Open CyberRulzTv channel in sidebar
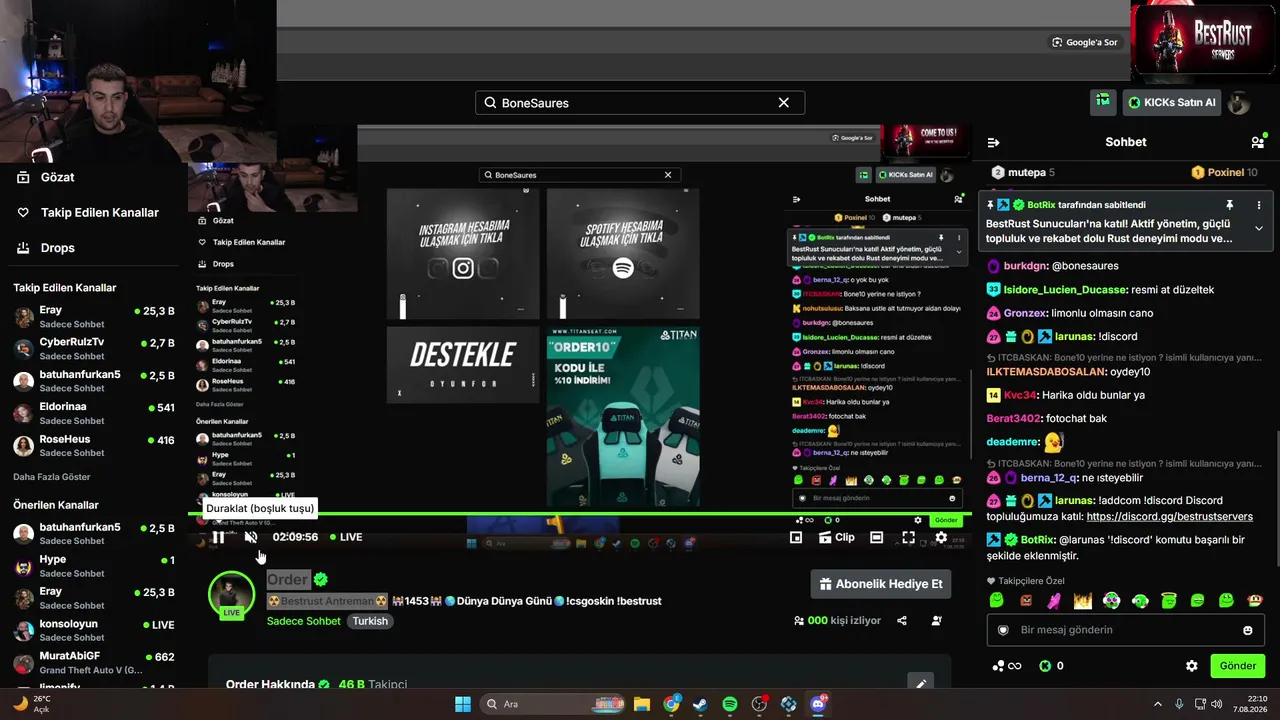This screenshot has height=720, width=1280. click(x=93, y=349)
